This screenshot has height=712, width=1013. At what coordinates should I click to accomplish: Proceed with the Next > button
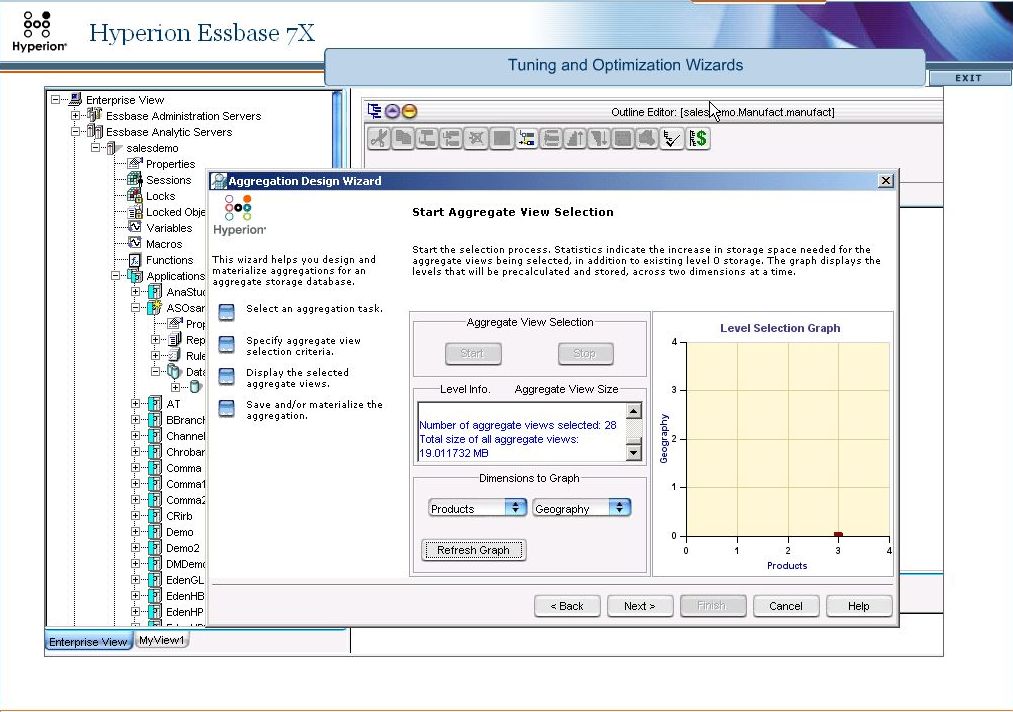point(640,606)
